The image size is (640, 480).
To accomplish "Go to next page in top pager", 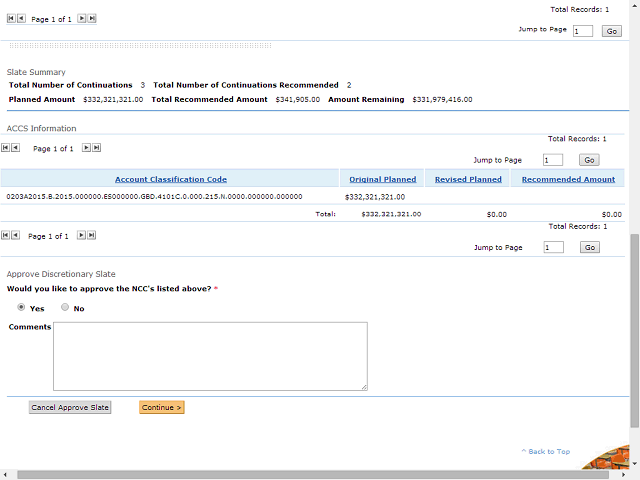I will click(x=82, y=18).
